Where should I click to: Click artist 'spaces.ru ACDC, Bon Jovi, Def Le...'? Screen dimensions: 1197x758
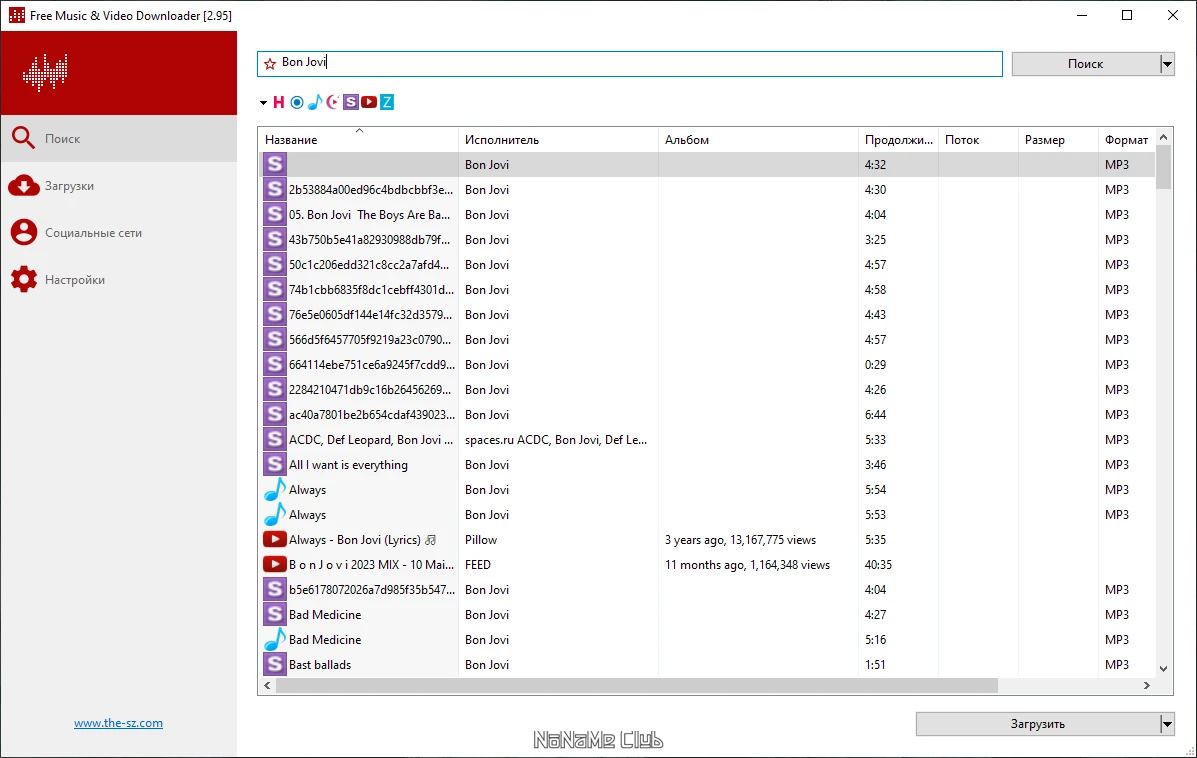(x=556, y=440)
